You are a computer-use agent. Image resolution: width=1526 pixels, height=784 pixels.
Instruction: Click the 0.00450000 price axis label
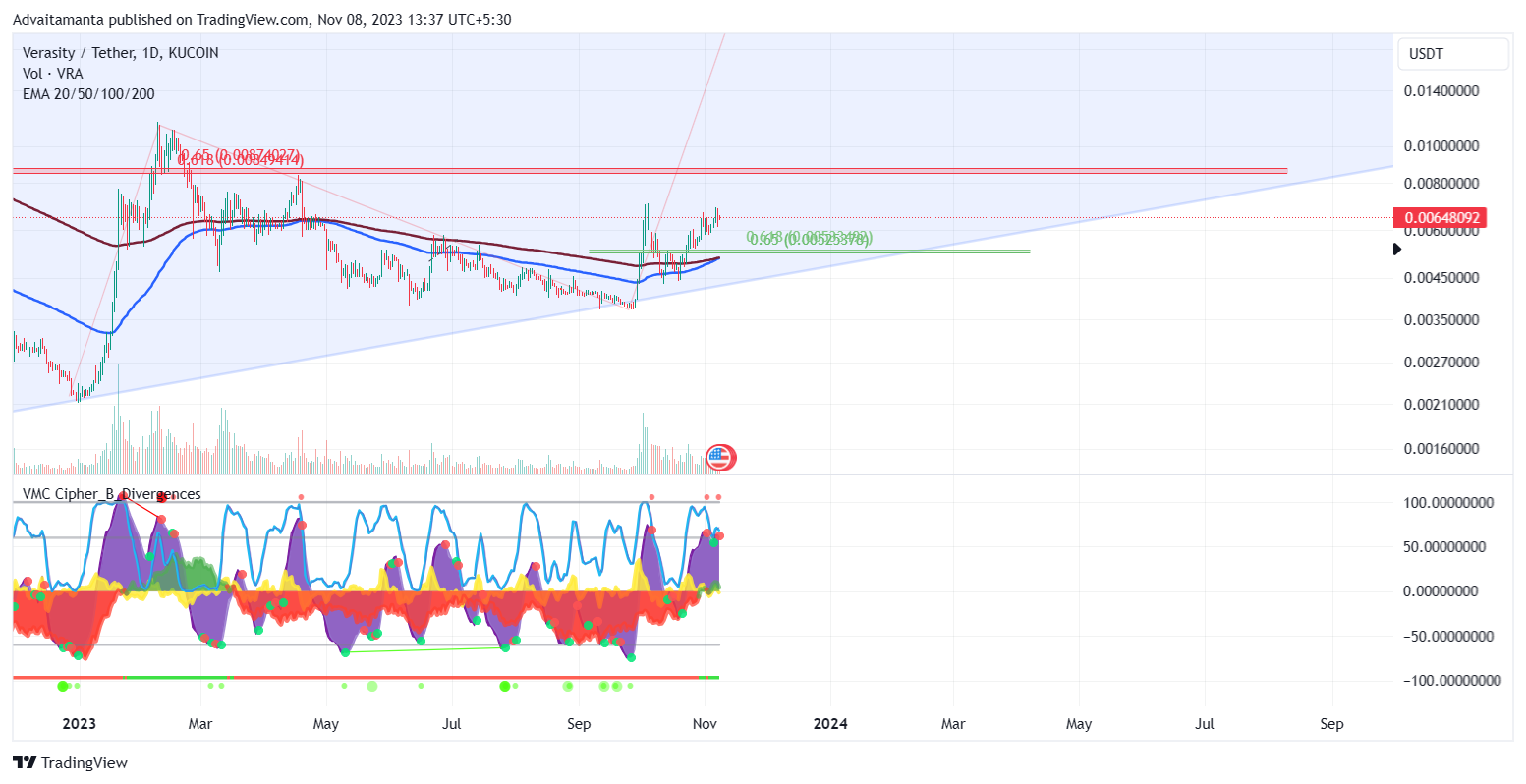(1440, 278)
